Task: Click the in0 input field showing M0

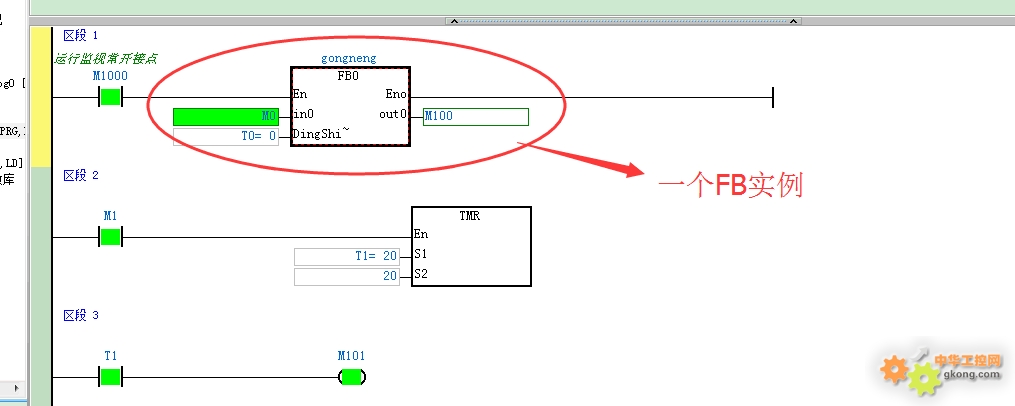Action: (225, 116)
